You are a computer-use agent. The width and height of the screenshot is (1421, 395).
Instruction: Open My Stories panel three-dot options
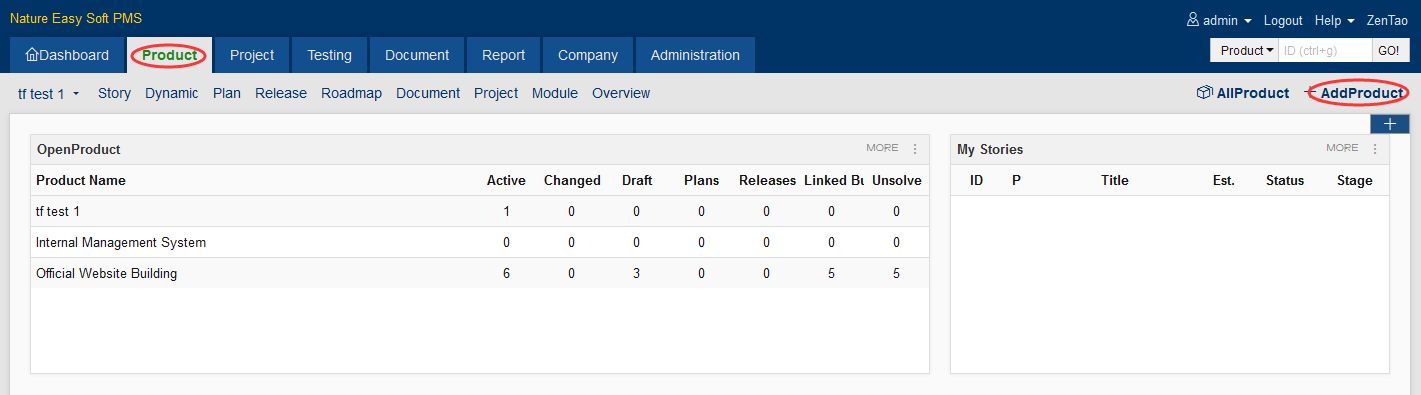click(x=1375, y=149)
